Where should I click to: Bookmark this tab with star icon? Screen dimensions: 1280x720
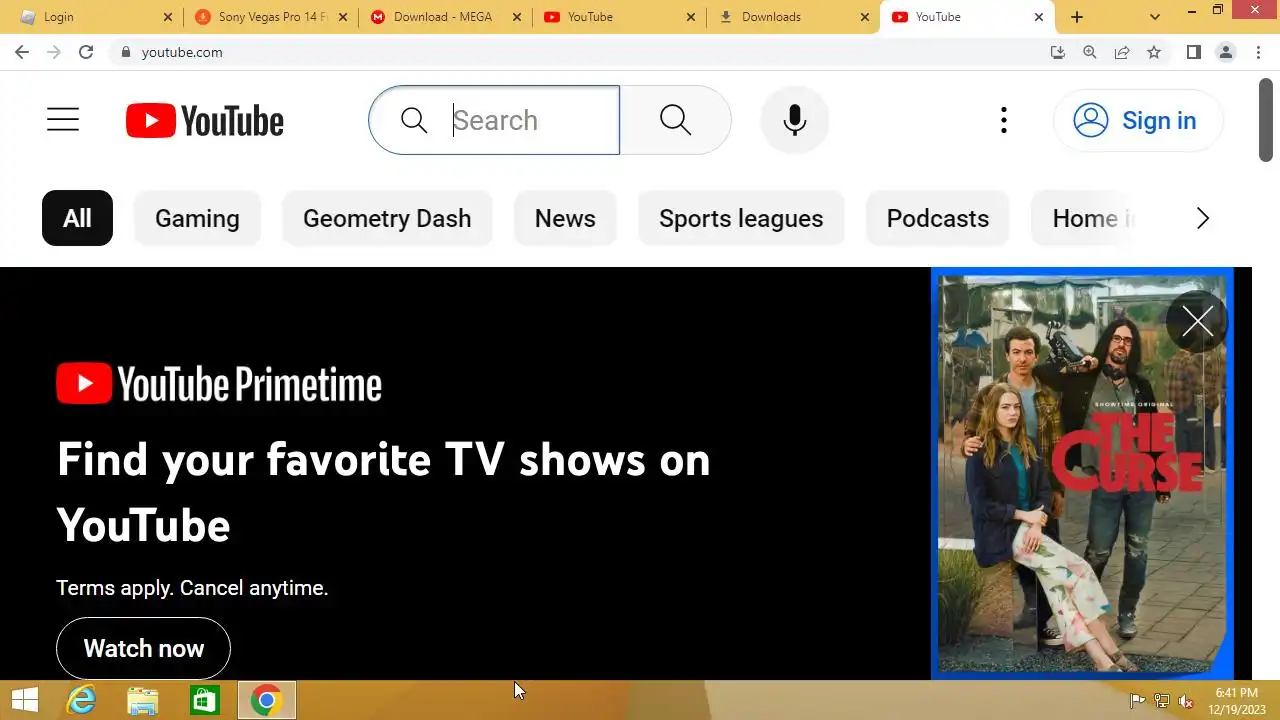point(1154,52)
